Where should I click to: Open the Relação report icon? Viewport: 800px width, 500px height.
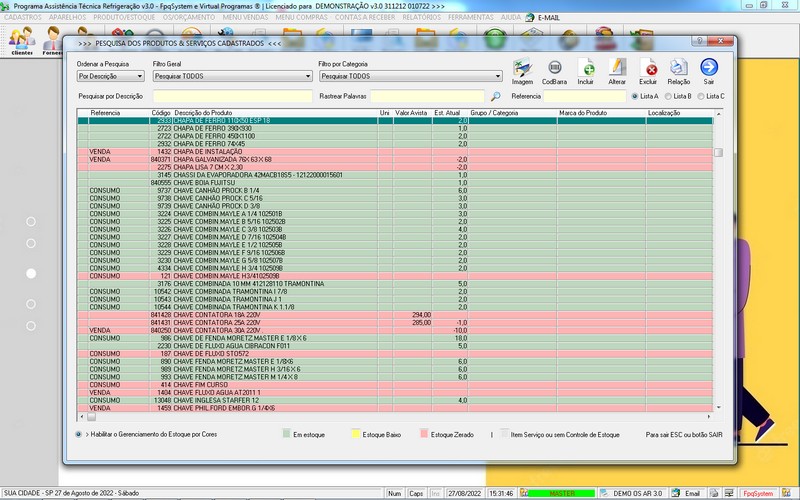(679, 69)
